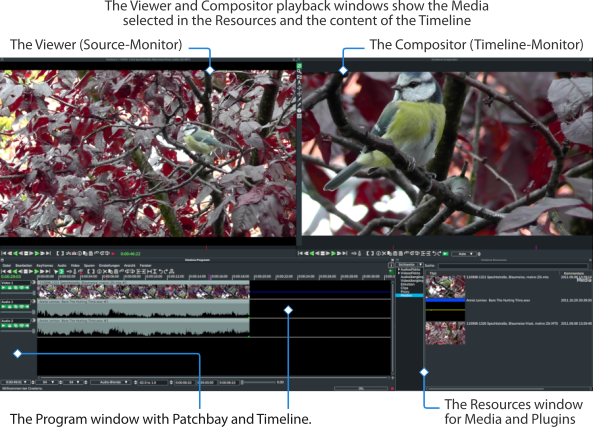This screenshot has width=593, height=427.
Task: Select Etiketten folder in Resources
Action: point(408,284)
